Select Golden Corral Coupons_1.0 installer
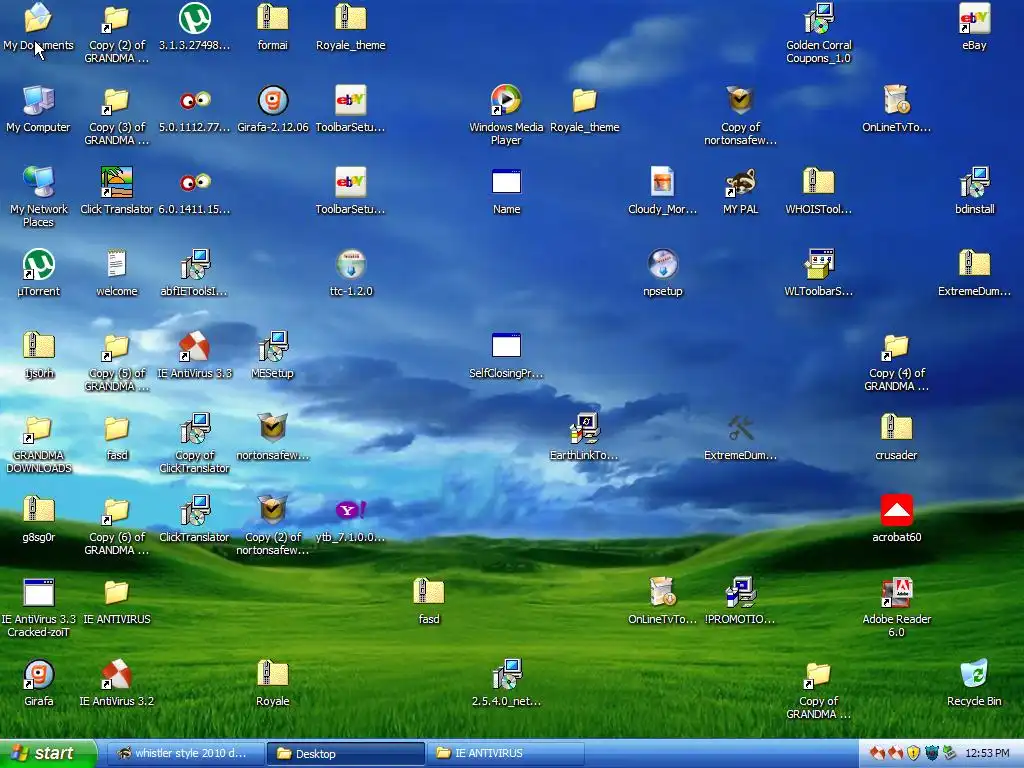This screenshot has height=768, width=1024. coord(818,33)
